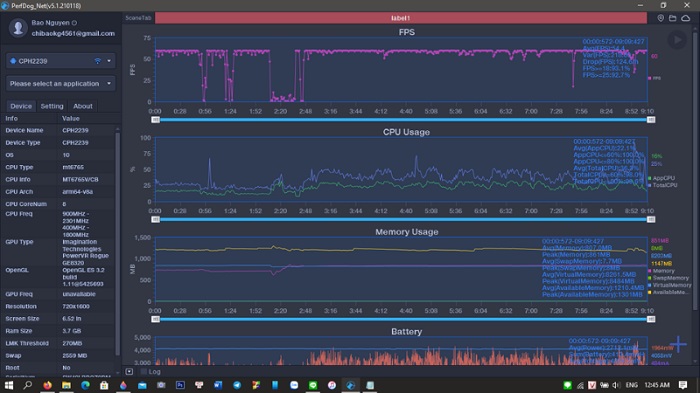
Task: Open the folder icon for saved records
Action: click(672, 18)
